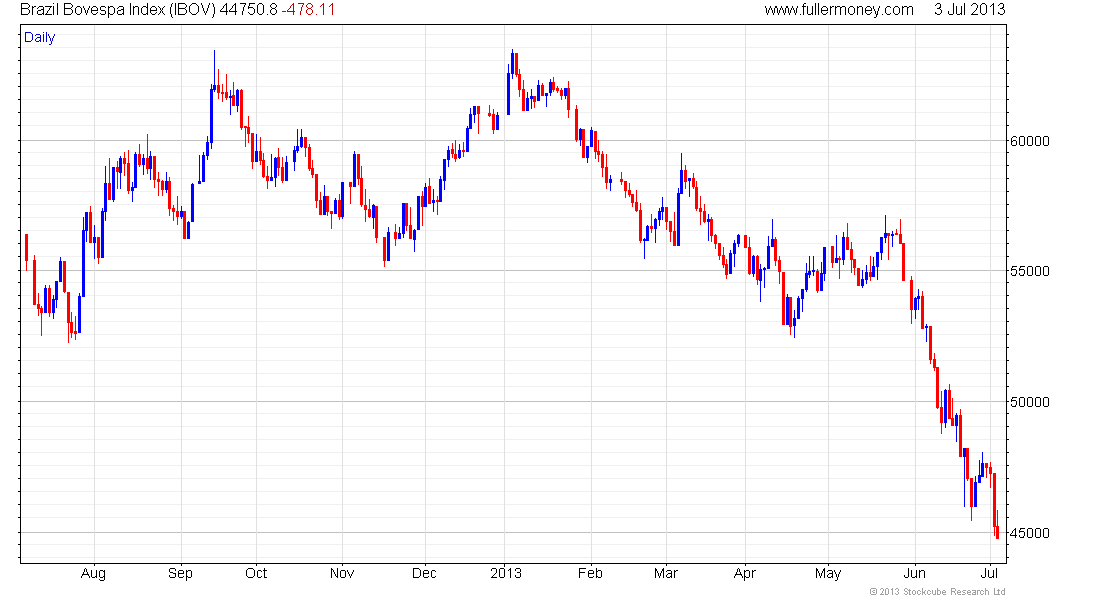
Task: Click the date '3 Jul 2013'
Action: click(970, 10)
